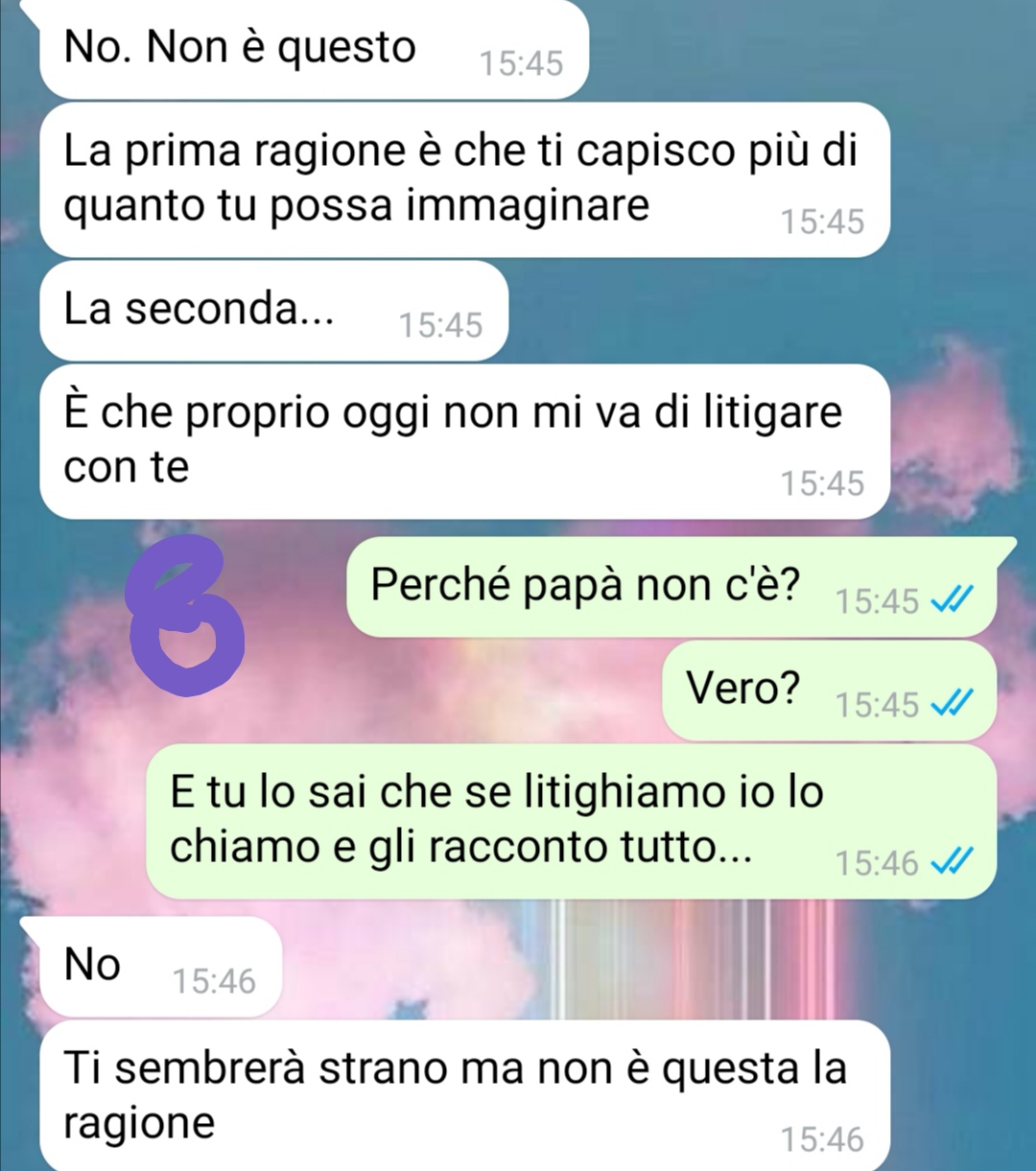Tap 15:46 time on the "gli racconto tutto" message

tap(877, 863)
